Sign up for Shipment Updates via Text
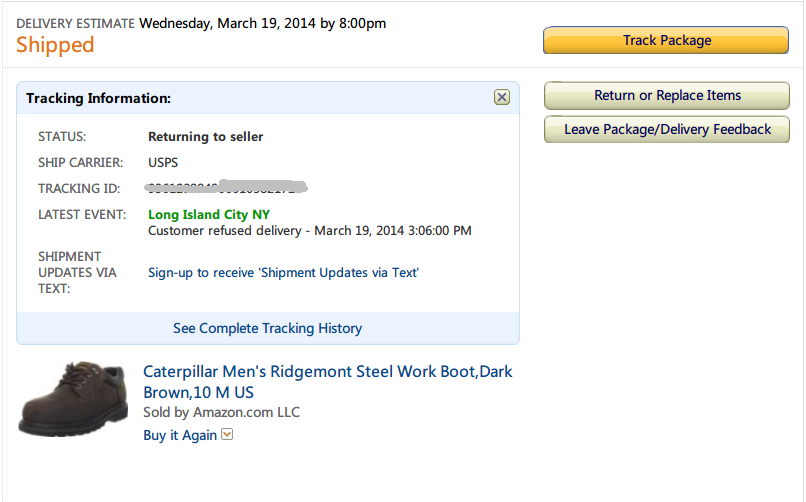 [x=283, y=272]
